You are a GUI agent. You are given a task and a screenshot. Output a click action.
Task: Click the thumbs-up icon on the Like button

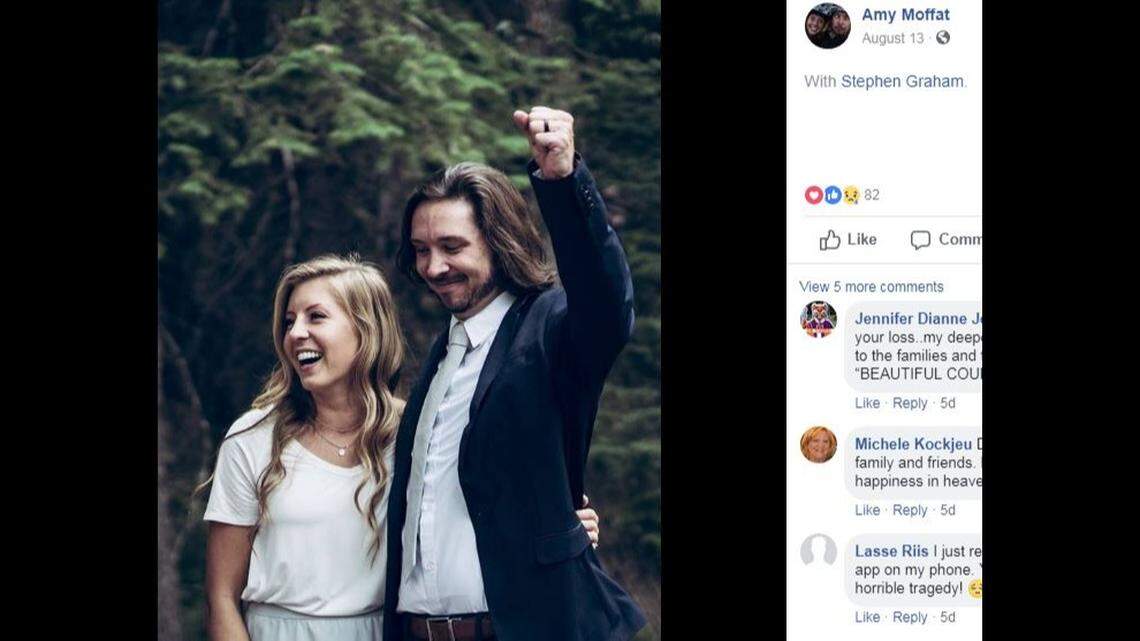tap(831, 239)
